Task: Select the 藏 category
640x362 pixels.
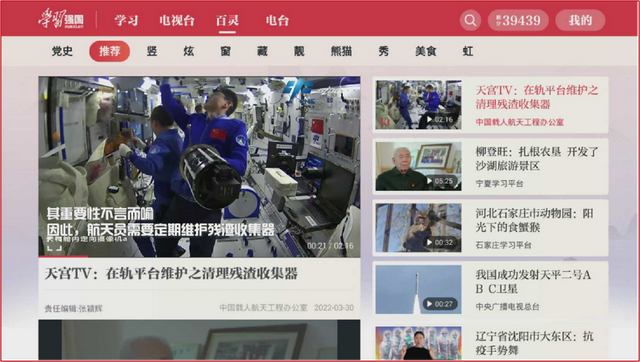Action: click(262, 51)
